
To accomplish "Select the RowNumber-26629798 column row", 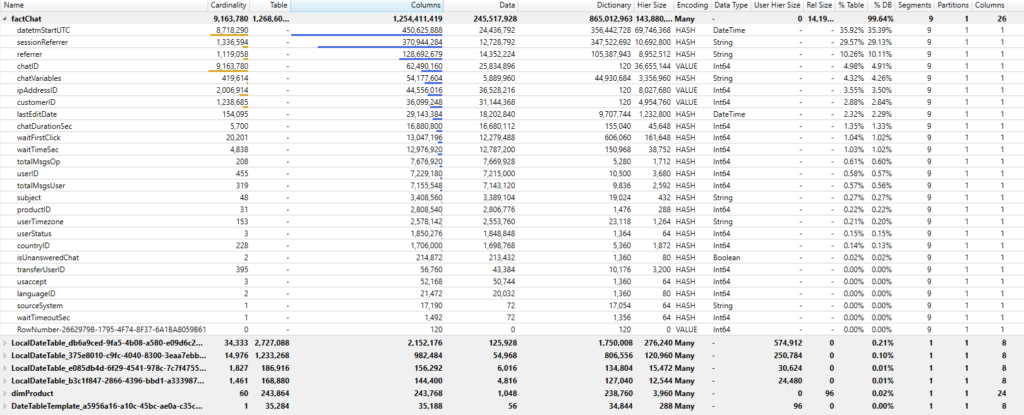I will pos(512,329).
